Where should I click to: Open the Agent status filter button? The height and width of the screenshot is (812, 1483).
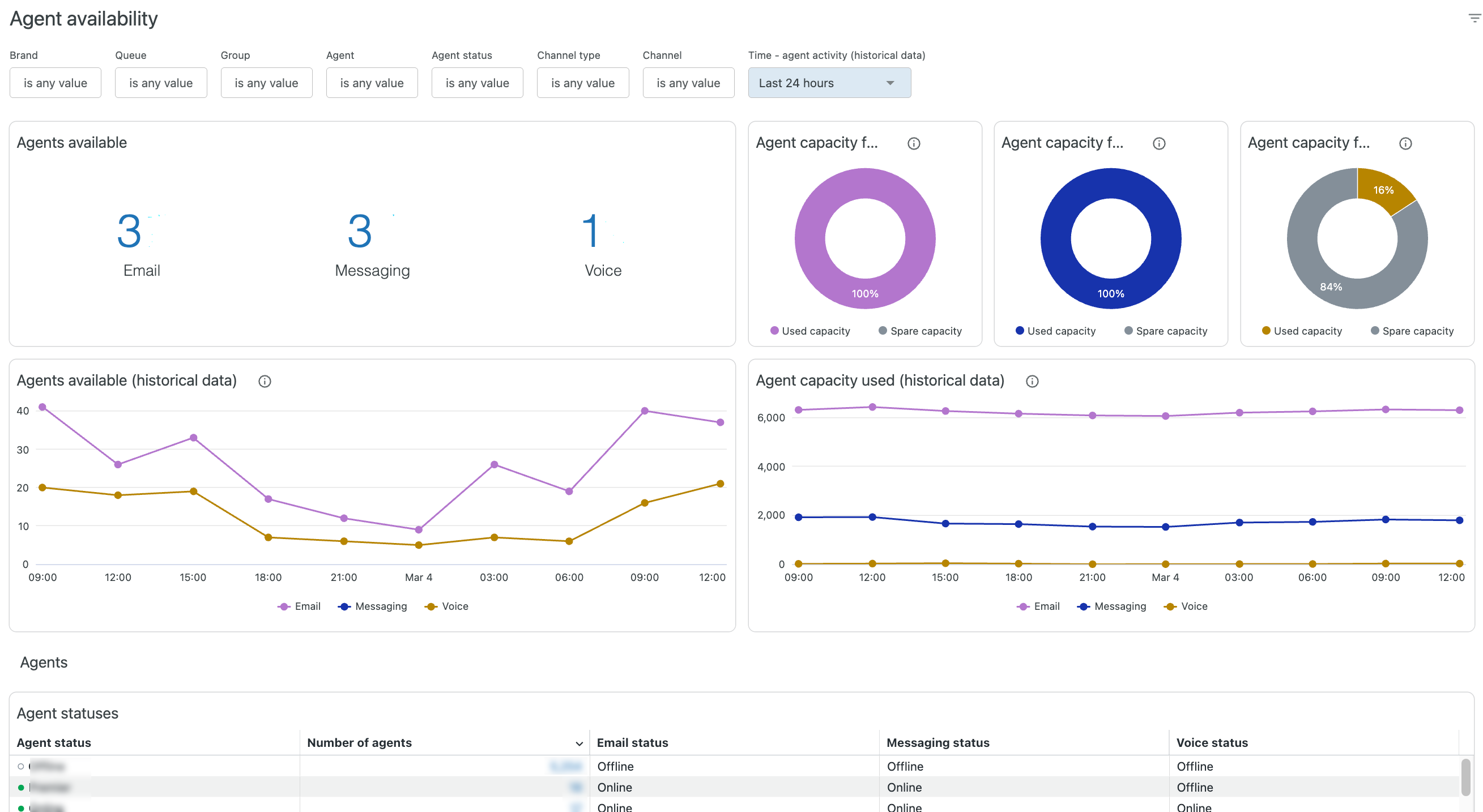point(477,83)
